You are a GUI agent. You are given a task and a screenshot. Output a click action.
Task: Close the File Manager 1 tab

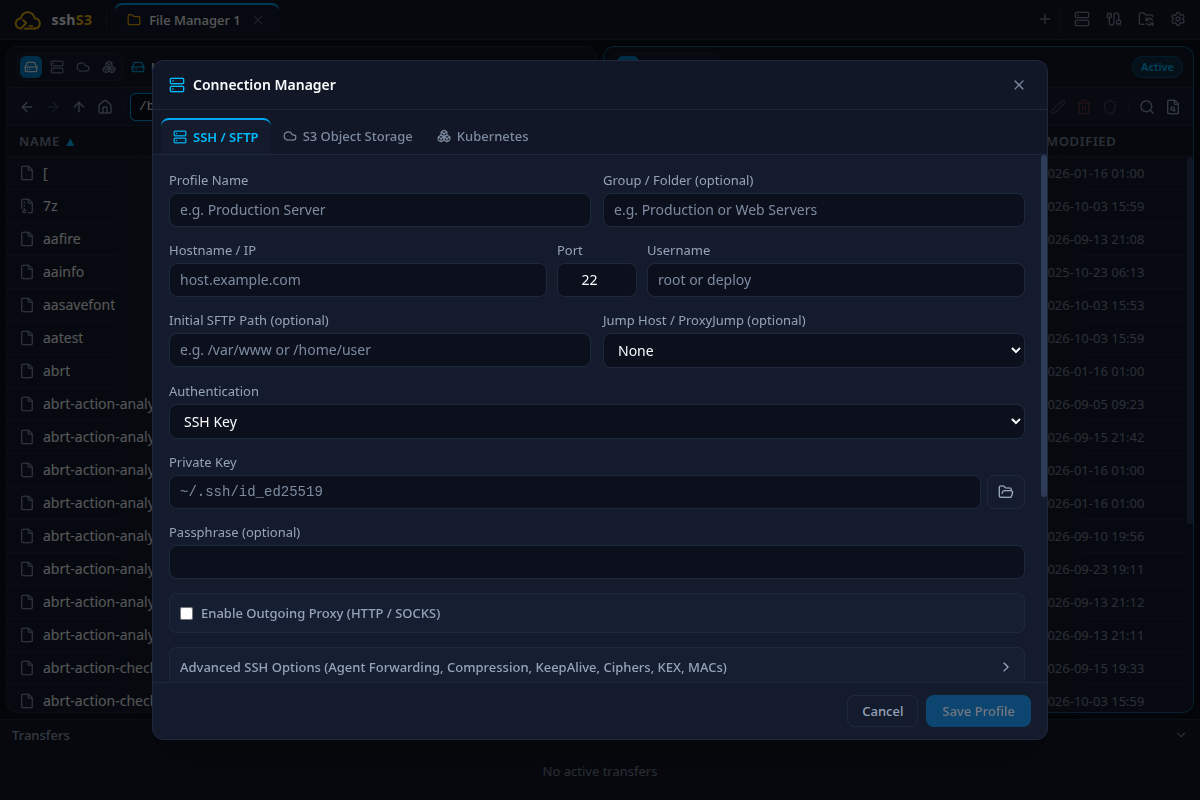coord(258,20)
